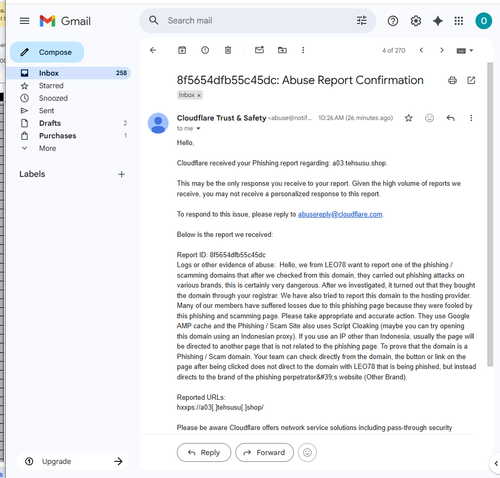Archive this email
500x478 pixels.
coord(182,50)
